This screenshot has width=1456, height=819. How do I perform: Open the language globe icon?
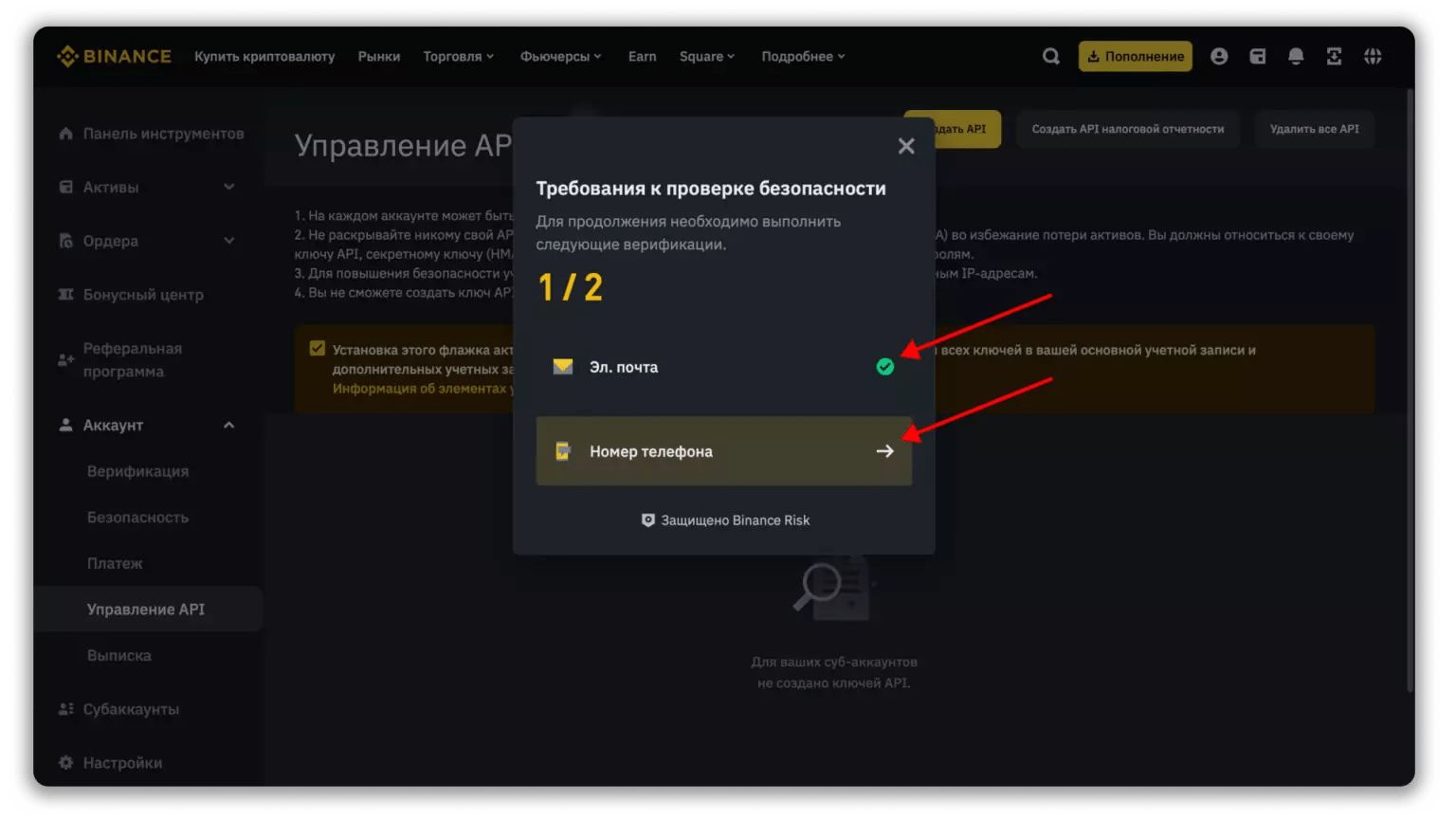click(x=1373, y=56)
